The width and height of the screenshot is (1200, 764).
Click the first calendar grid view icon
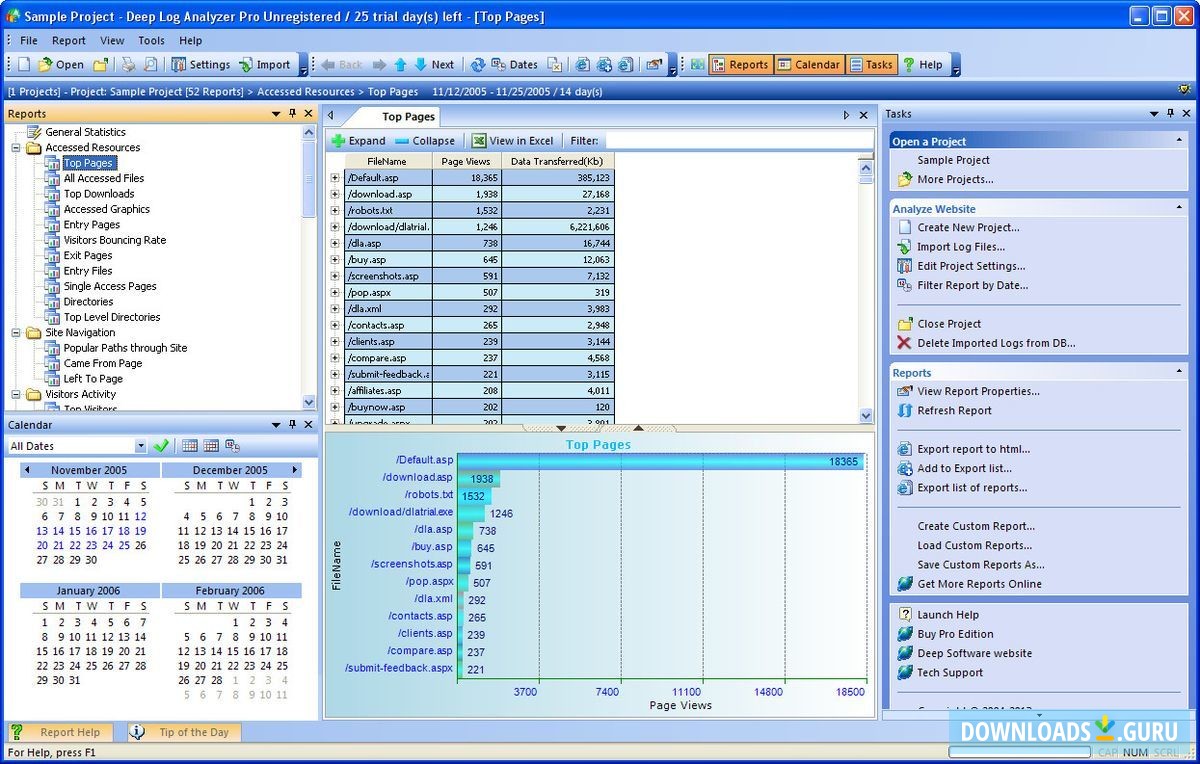click(190, 446)
